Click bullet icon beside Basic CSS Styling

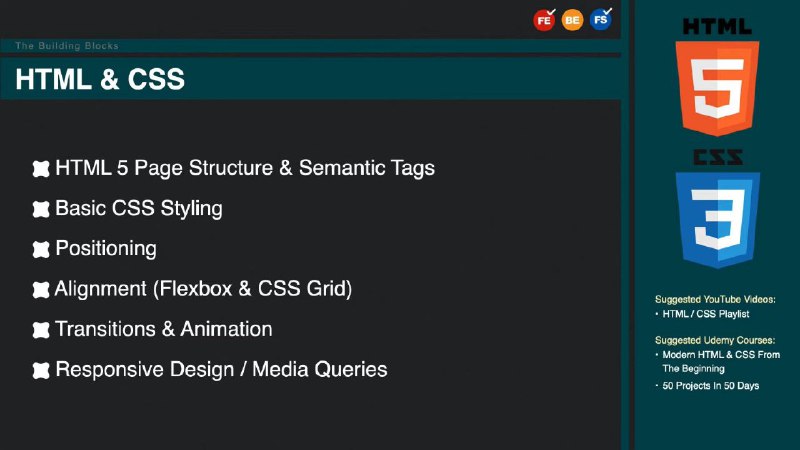pos(41,209)
